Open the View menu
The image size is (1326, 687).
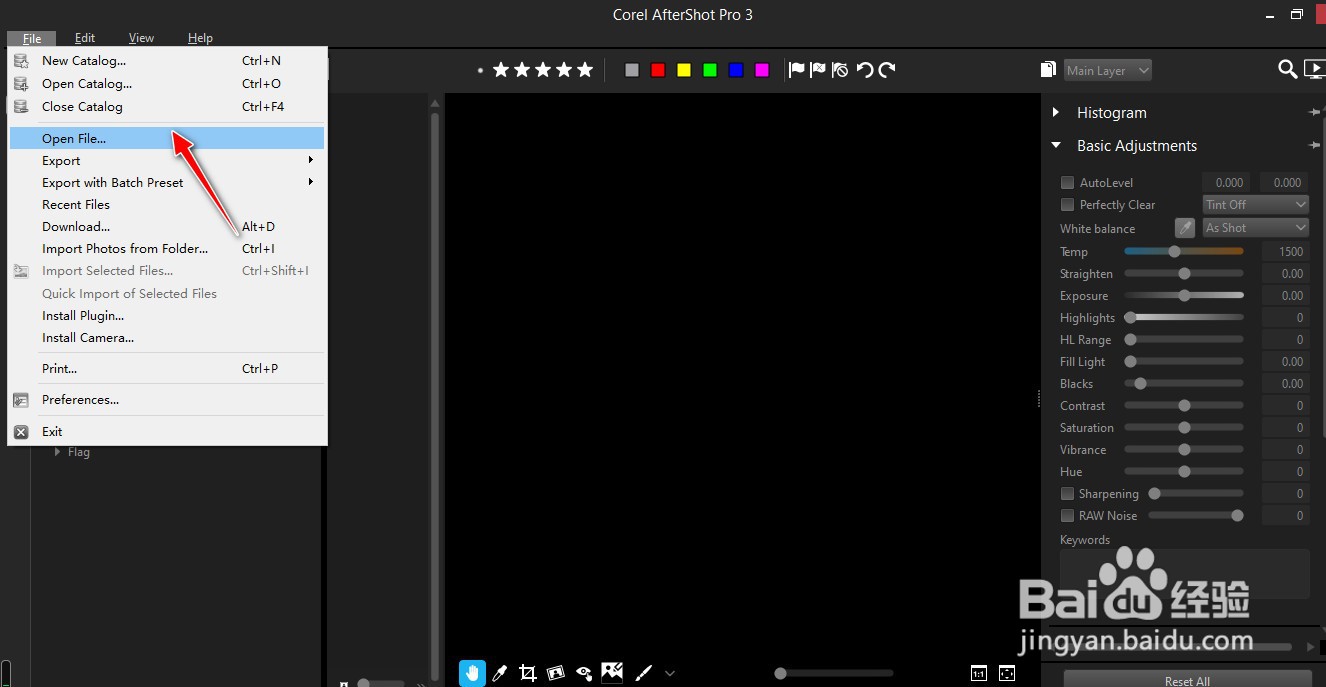(141, 38)
